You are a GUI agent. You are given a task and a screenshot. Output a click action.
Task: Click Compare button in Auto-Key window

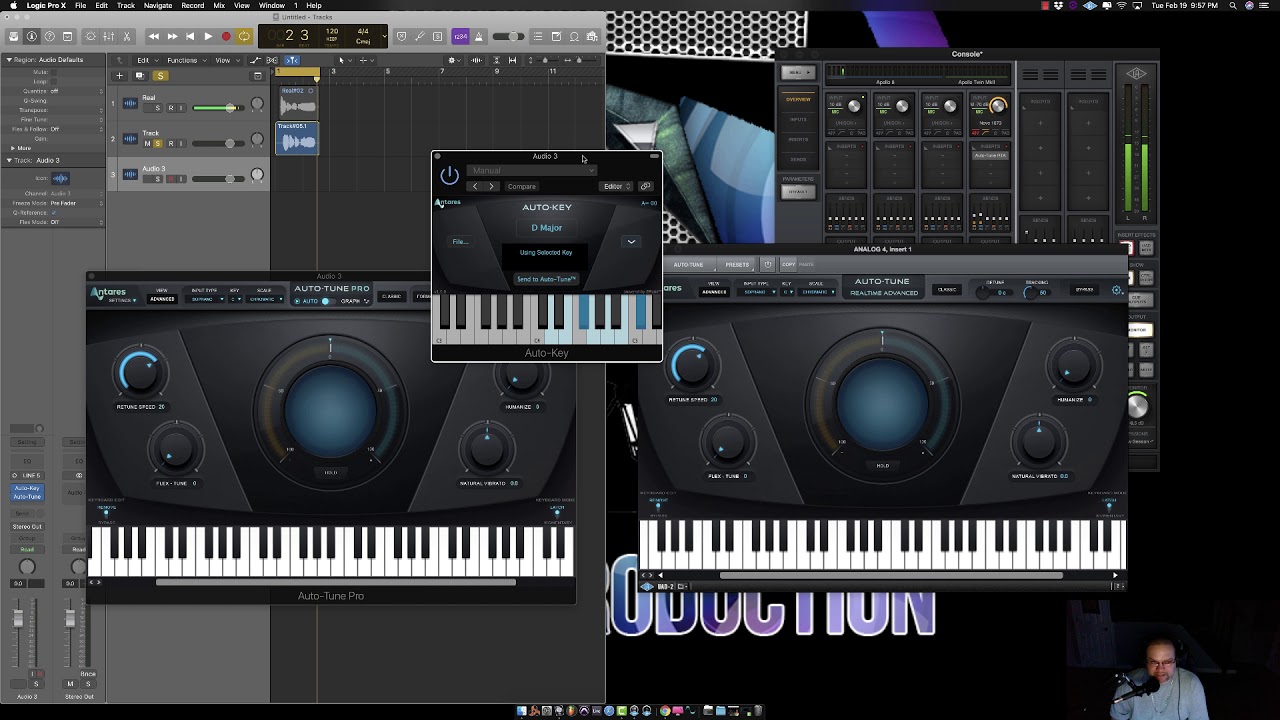[522, 186]
